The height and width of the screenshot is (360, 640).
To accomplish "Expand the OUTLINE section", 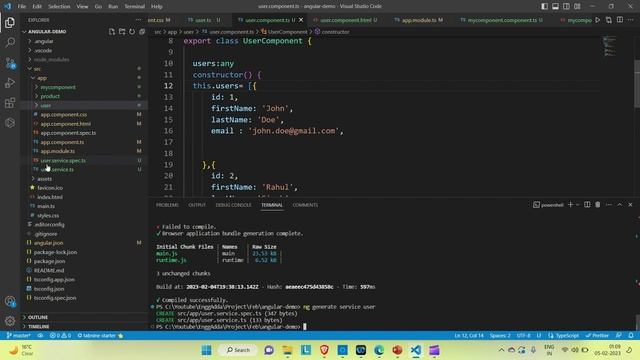I will [38, 317].
